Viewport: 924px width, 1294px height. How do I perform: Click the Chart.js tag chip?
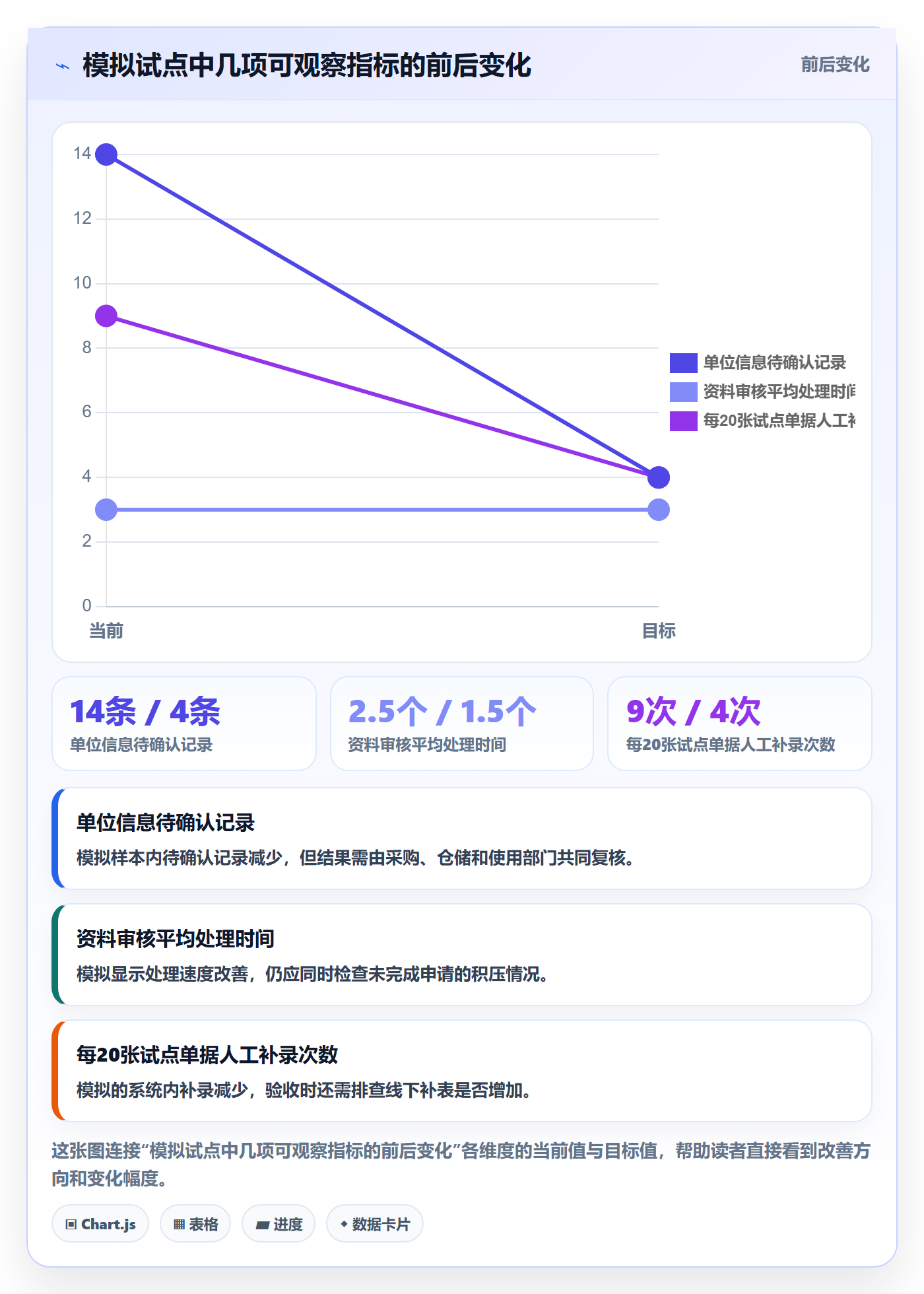point(100,1224)
